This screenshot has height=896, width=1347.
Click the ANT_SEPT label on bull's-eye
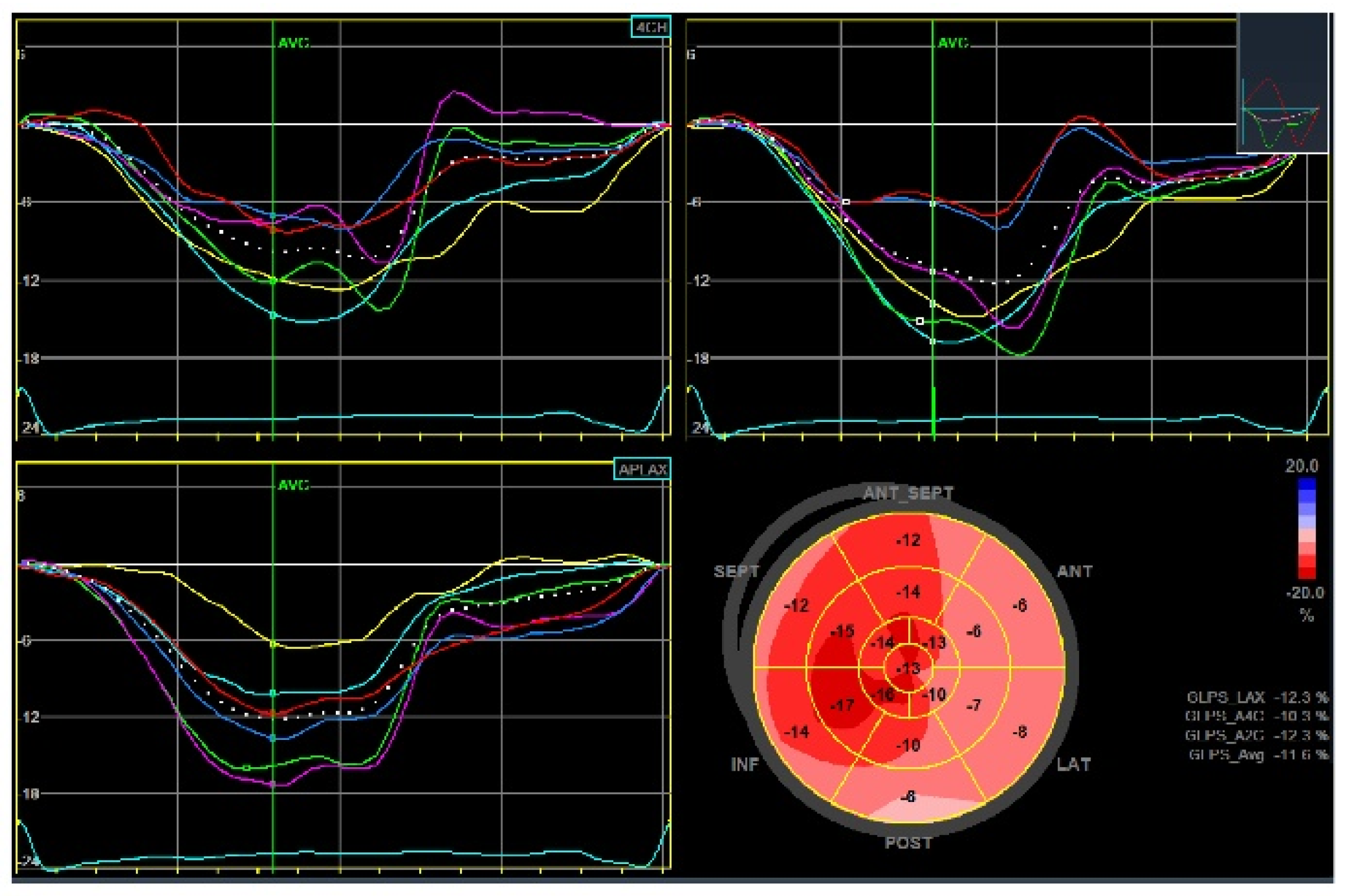click(x=908, y=493)
